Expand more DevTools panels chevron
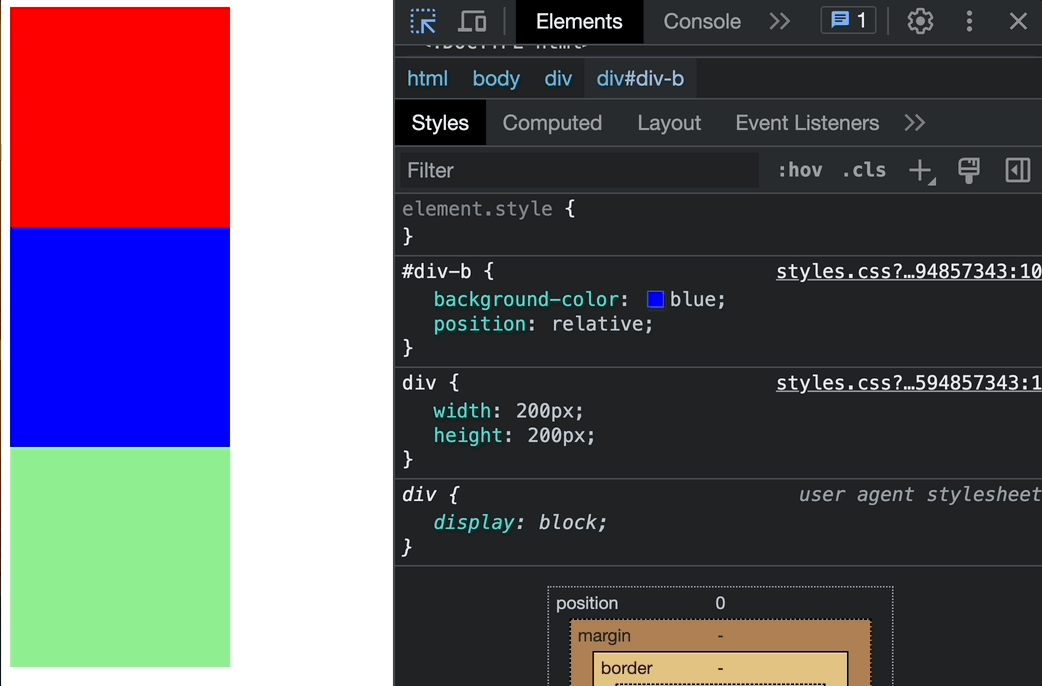Viewport: 1042px width, 686px height. click(780, 21)
